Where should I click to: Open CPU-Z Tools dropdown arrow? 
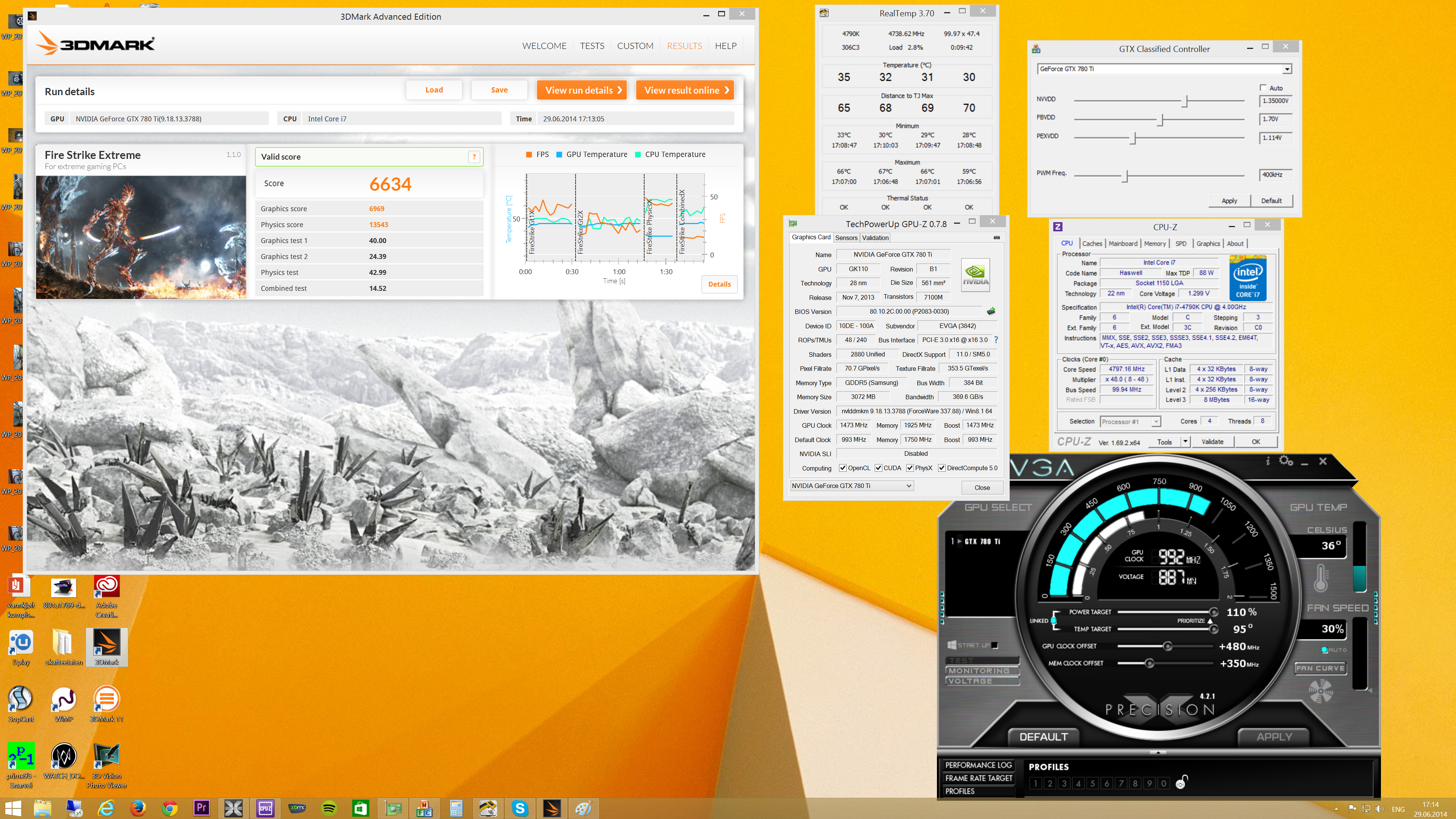click(1185, 441)
